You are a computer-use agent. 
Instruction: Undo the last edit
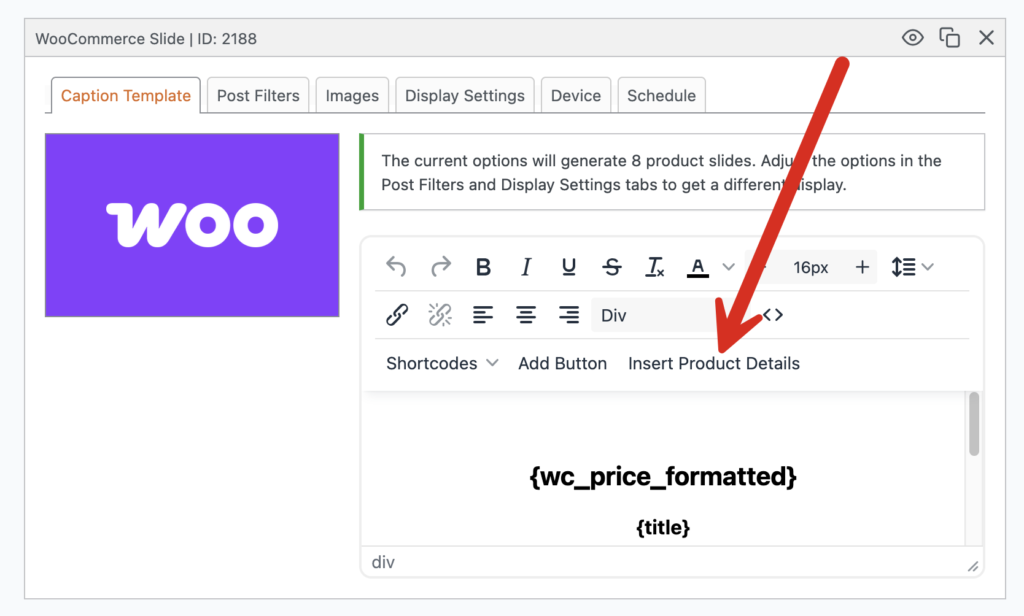click(x=396, y=266)
